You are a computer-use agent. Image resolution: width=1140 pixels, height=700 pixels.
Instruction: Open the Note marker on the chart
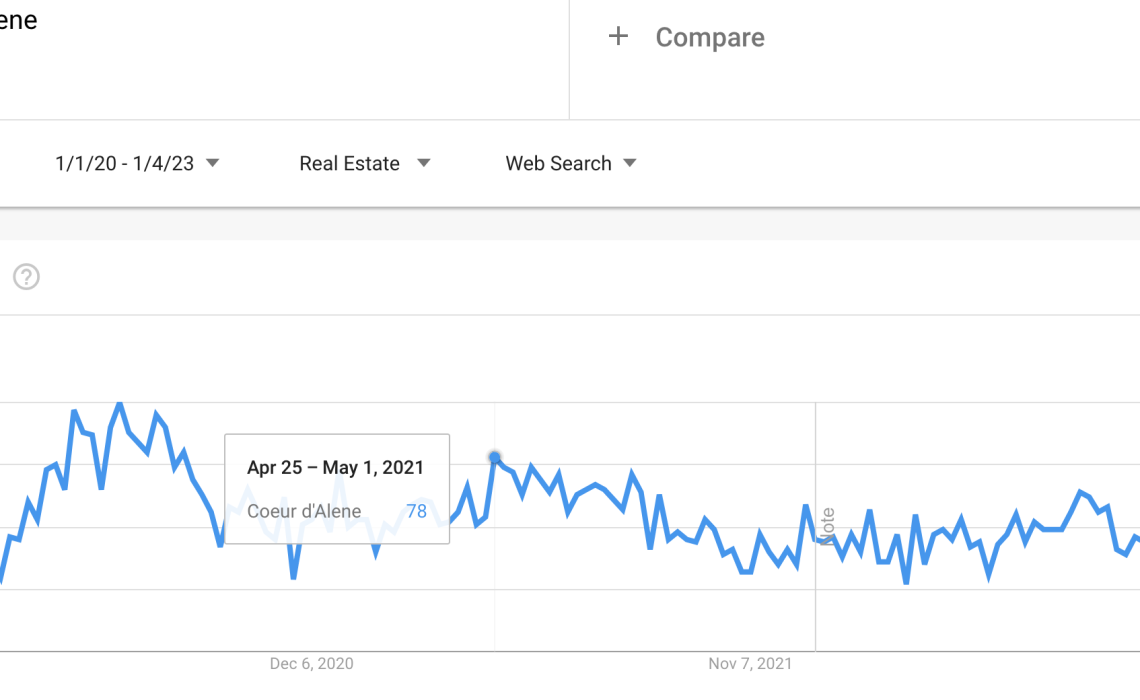point(827,526)
